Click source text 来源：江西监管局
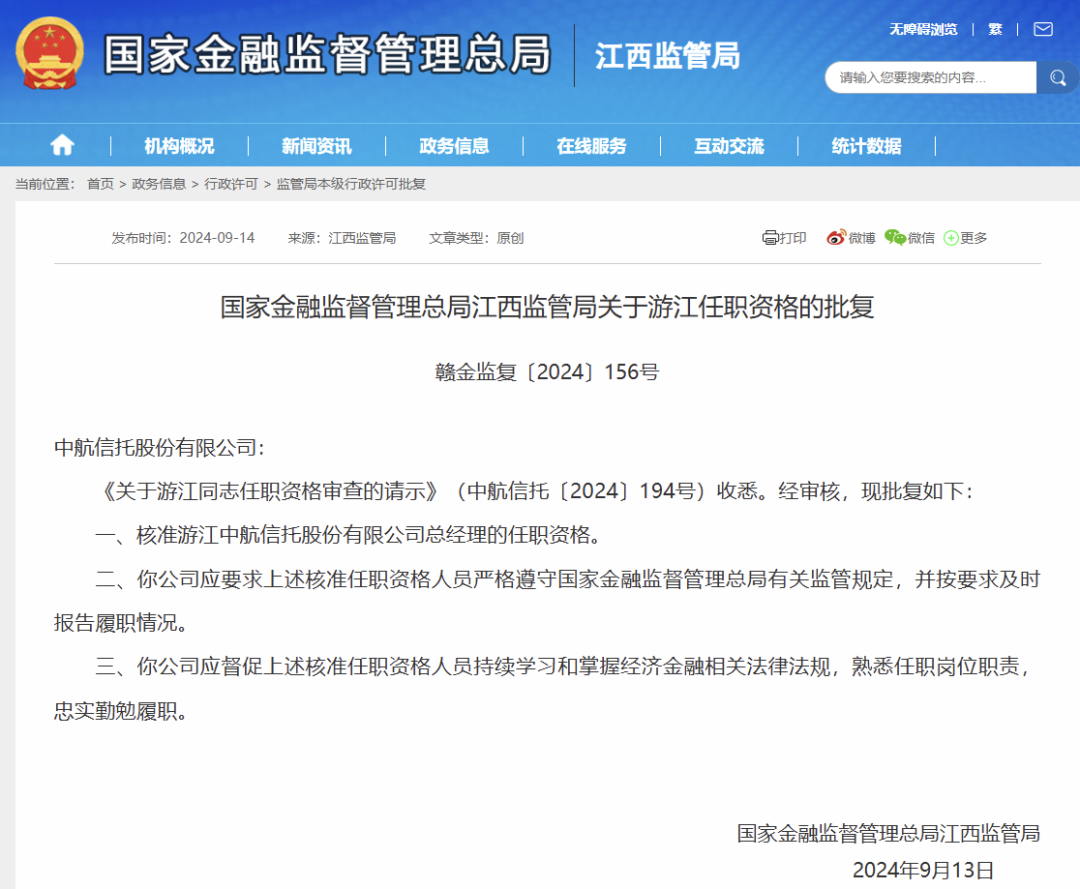This screenshot has width=1080, height=889. point(342,238)
